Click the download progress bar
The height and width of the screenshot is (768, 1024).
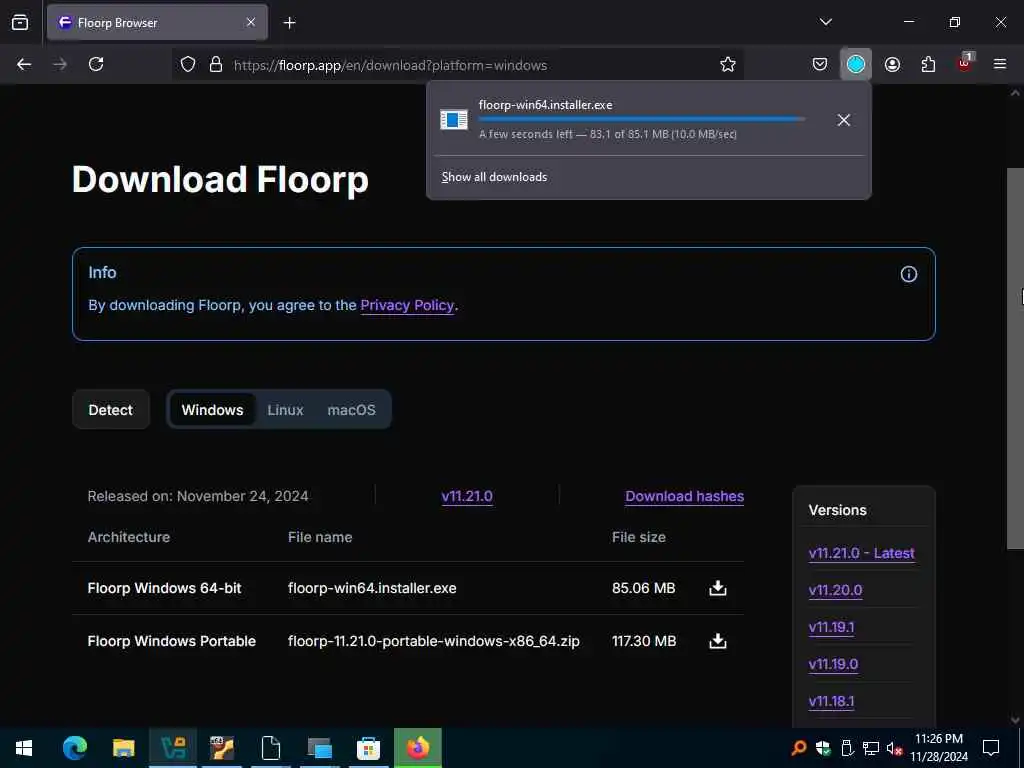(x=641, y=120)
